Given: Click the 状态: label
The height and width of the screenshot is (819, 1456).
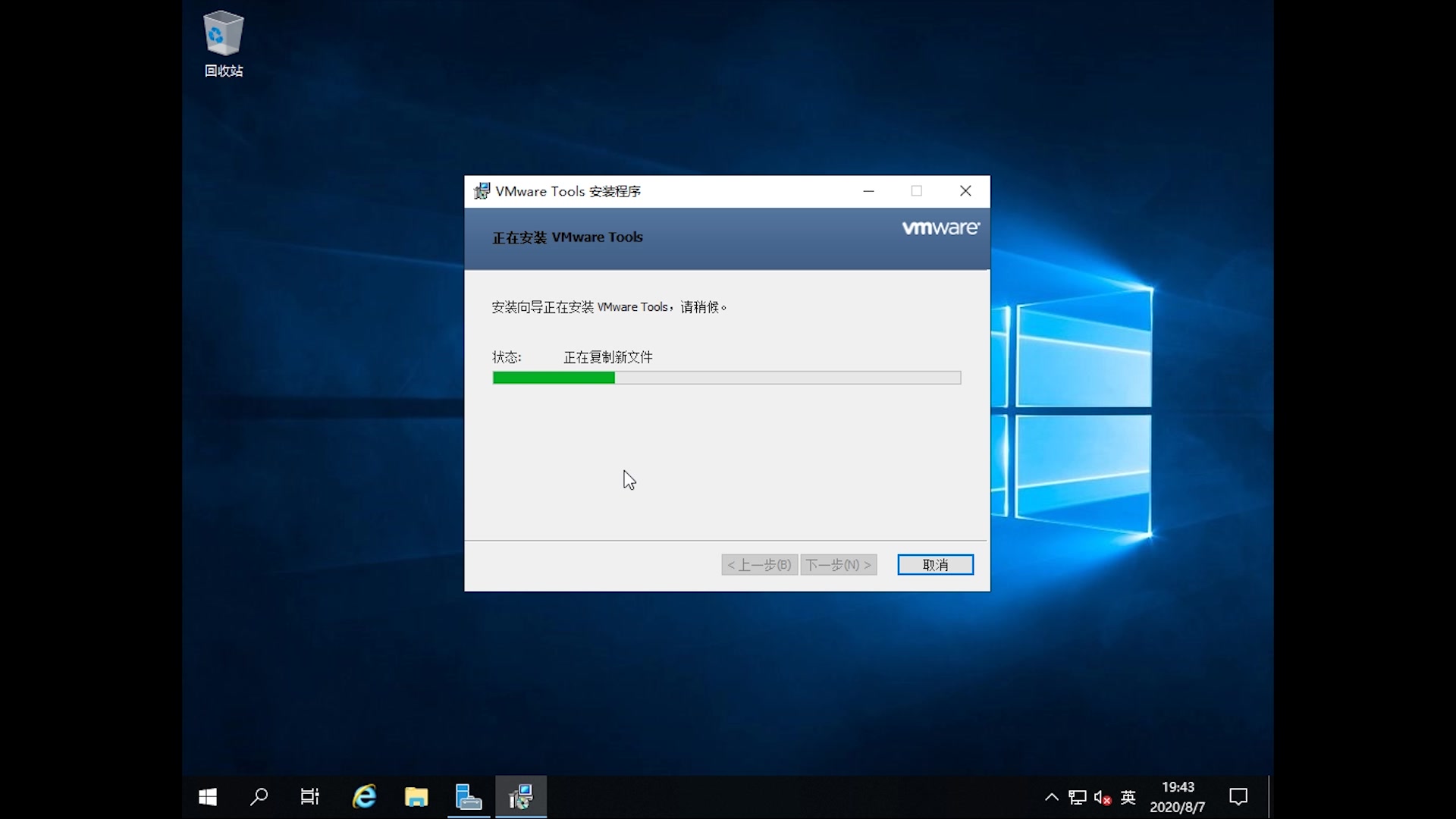Looking at the screenshot, I should click(x=507, y=357).
